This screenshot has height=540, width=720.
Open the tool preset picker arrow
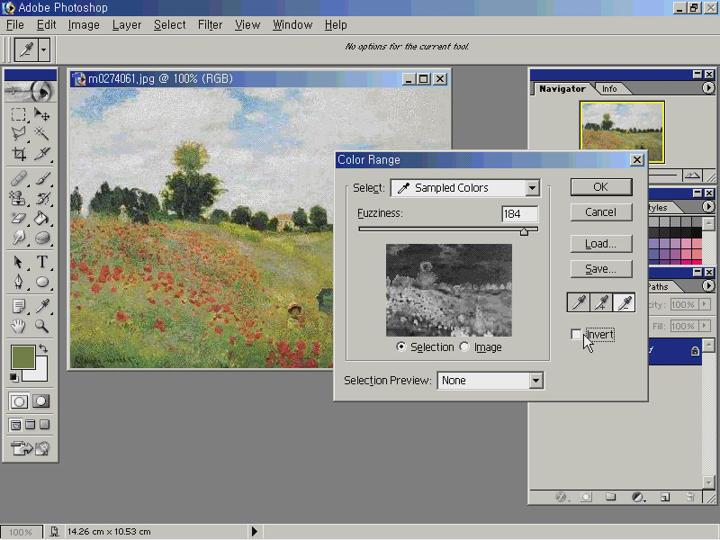(44, 49)
